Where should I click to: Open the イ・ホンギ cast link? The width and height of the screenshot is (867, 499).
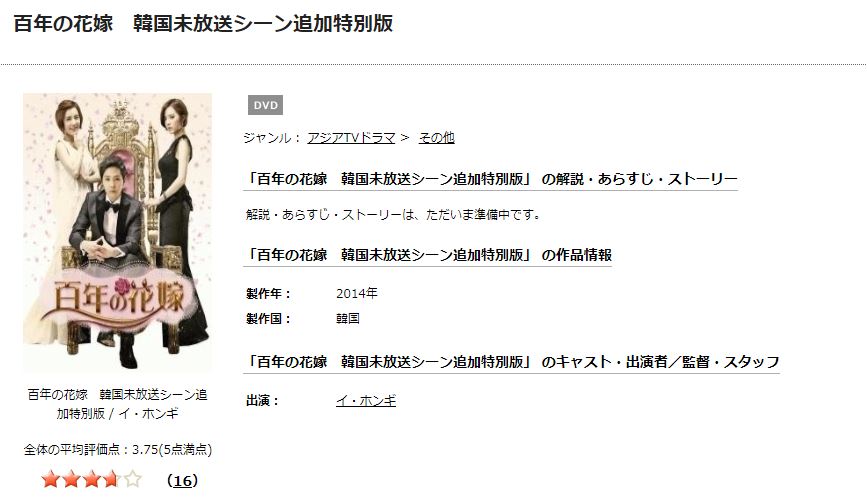pos(366,401)
